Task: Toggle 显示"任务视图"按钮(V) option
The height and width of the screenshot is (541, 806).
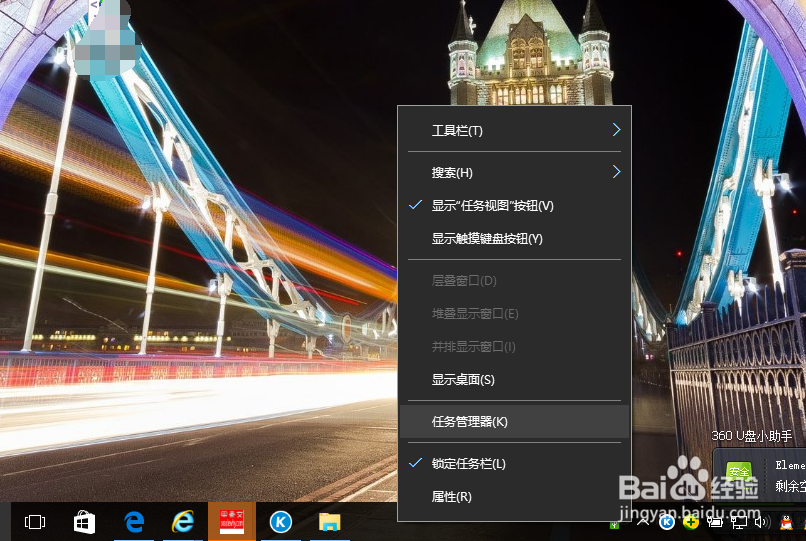Action: pos(514,206)
